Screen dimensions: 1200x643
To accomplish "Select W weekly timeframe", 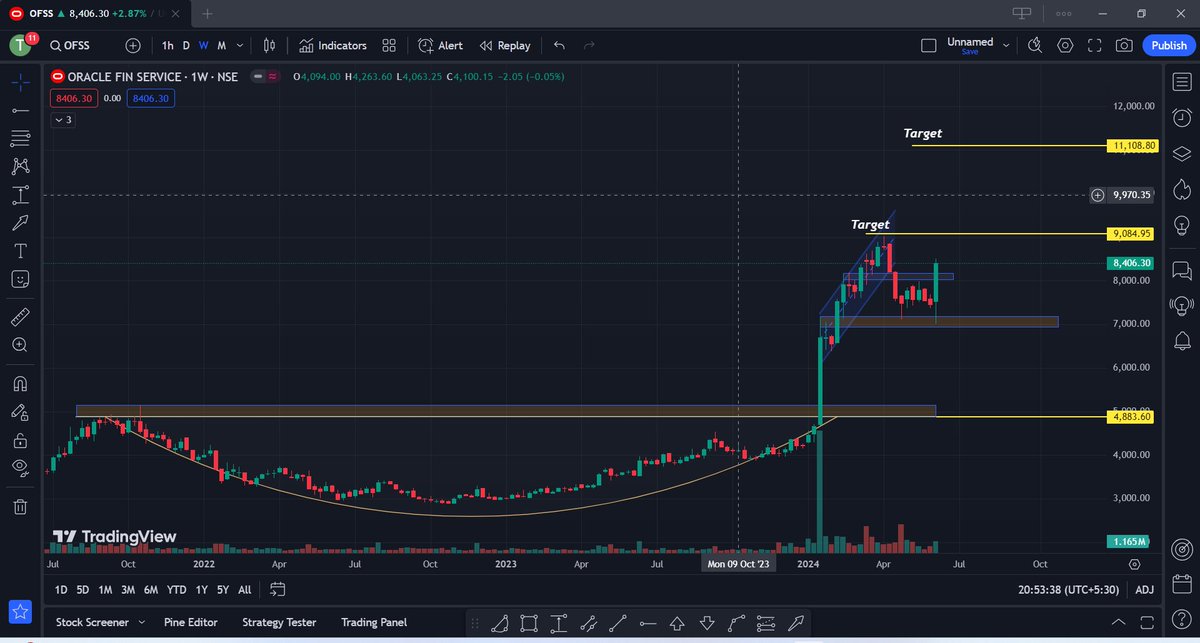I will (x=203, y=45).
